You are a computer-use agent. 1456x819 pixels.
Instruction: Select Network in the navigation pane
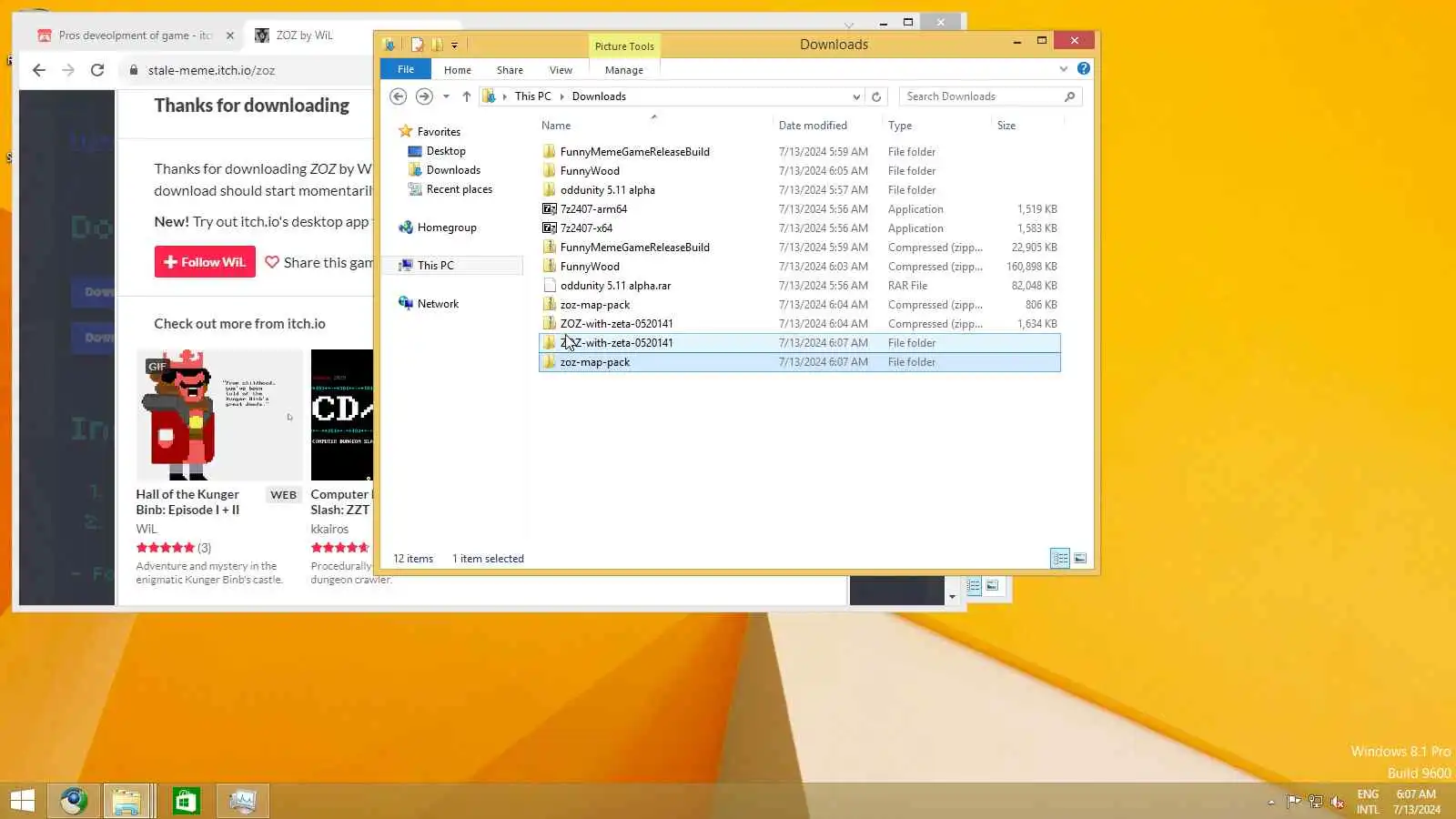tap(438, 304)
